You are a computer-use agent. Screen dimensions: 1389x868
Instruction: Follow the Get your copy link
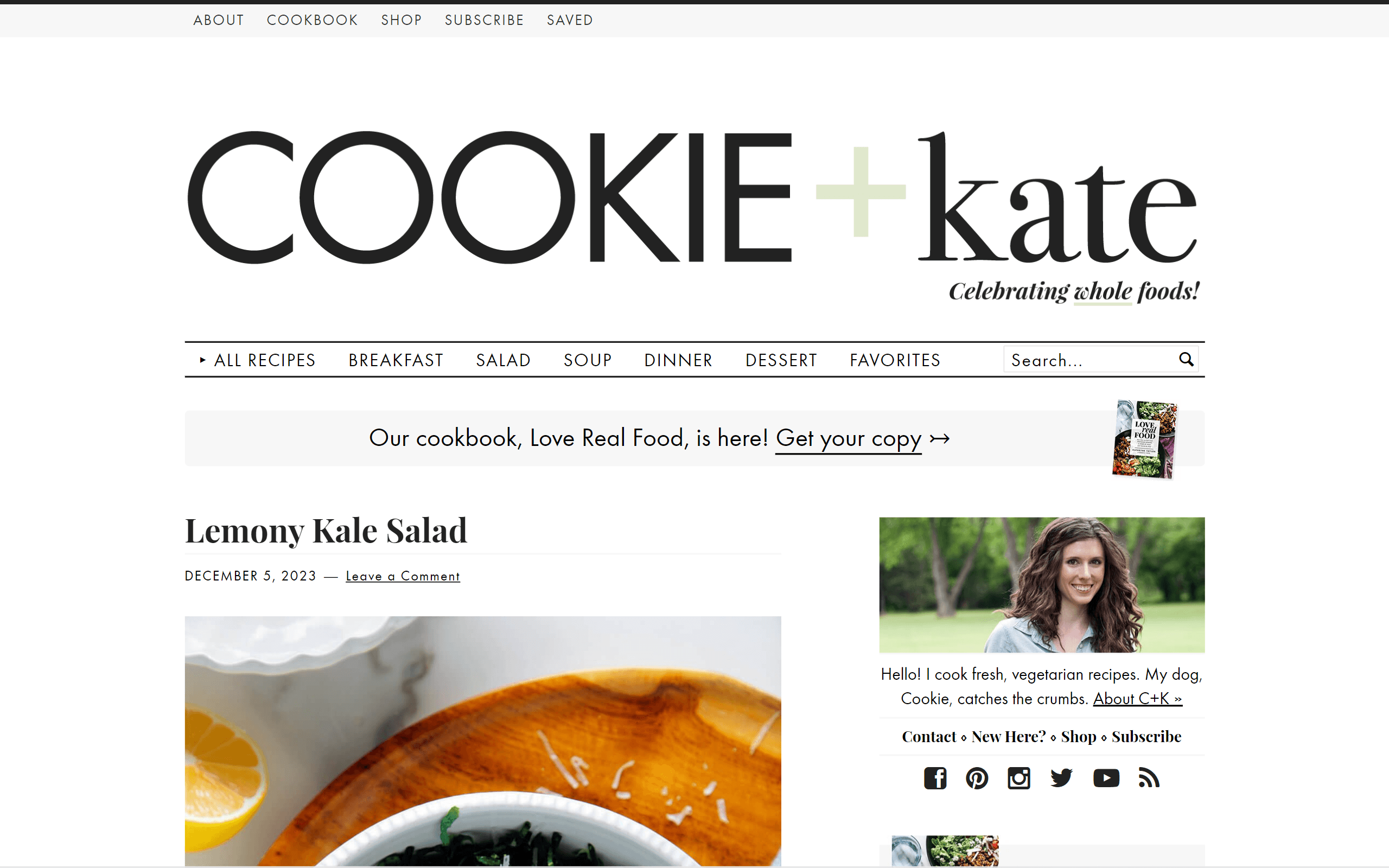tap(849, 438)
